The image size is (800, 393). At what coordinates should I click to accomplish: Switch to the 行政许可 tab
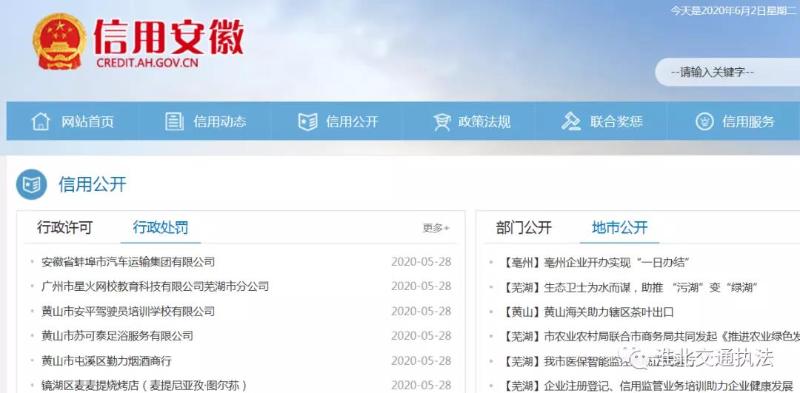coord(65,228)
